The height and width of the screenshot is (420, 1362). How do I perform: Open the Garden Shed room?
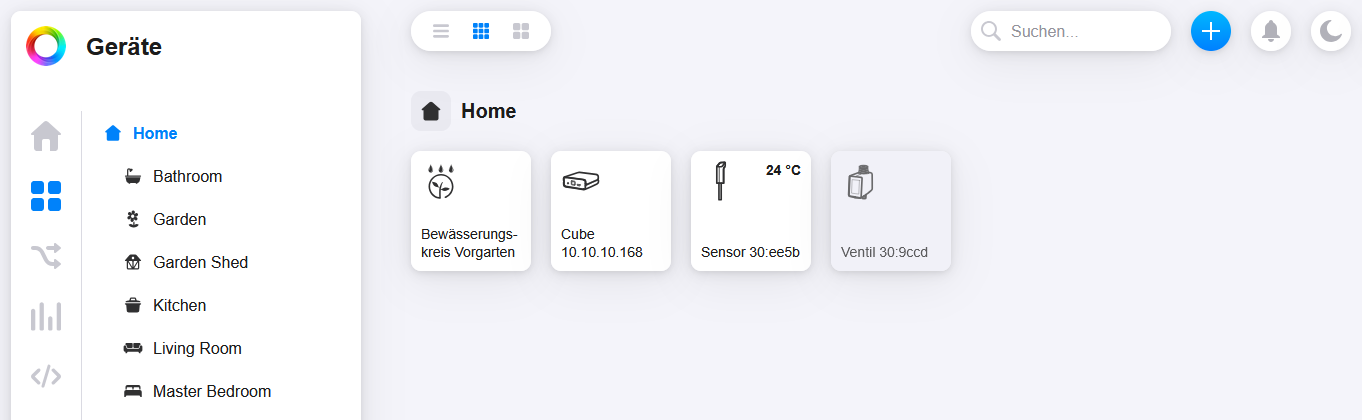click(x=200, y=262)
